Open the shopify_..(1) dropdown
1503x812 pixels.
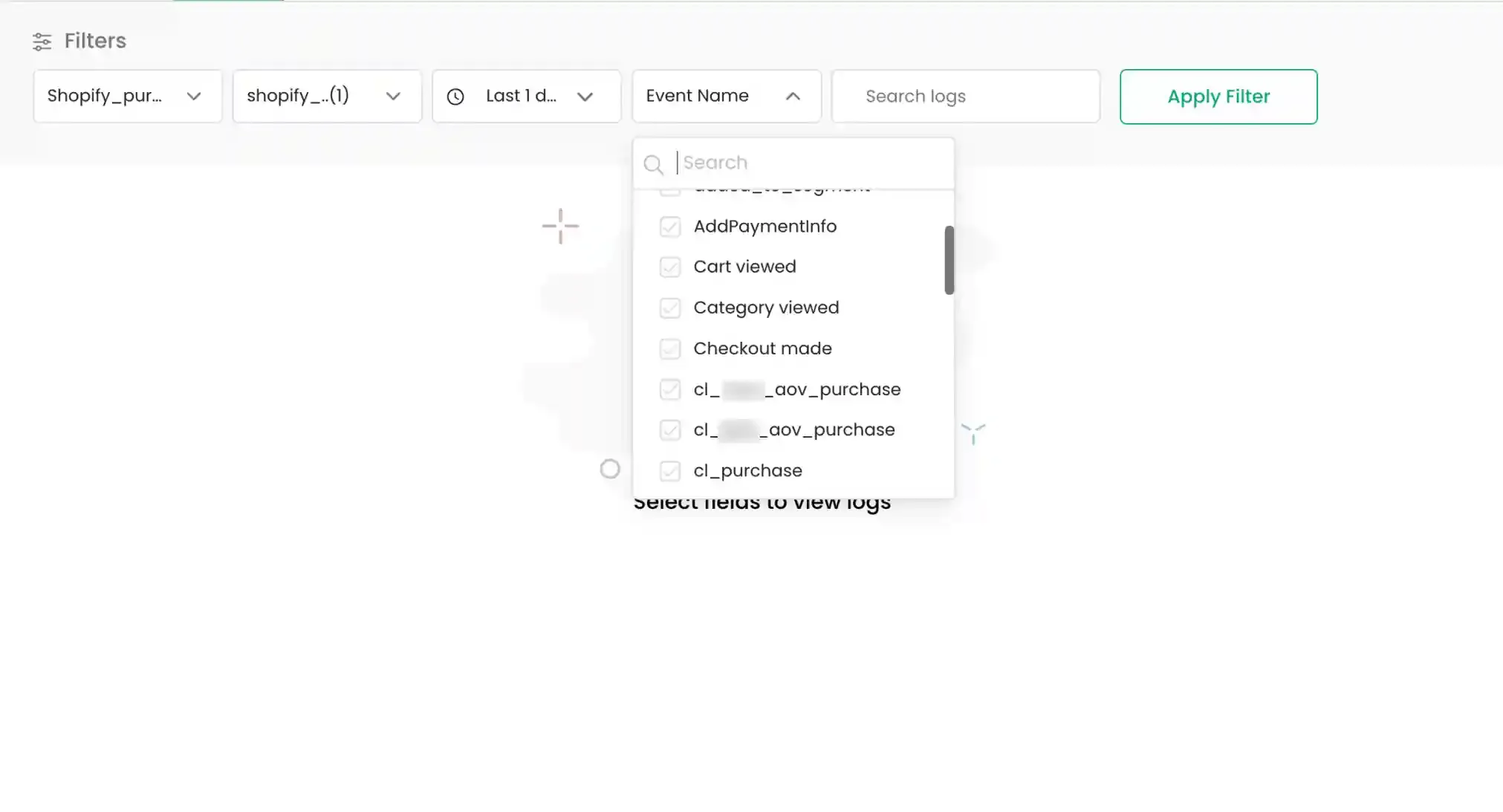pyautogui.click(x=327, y=97)
